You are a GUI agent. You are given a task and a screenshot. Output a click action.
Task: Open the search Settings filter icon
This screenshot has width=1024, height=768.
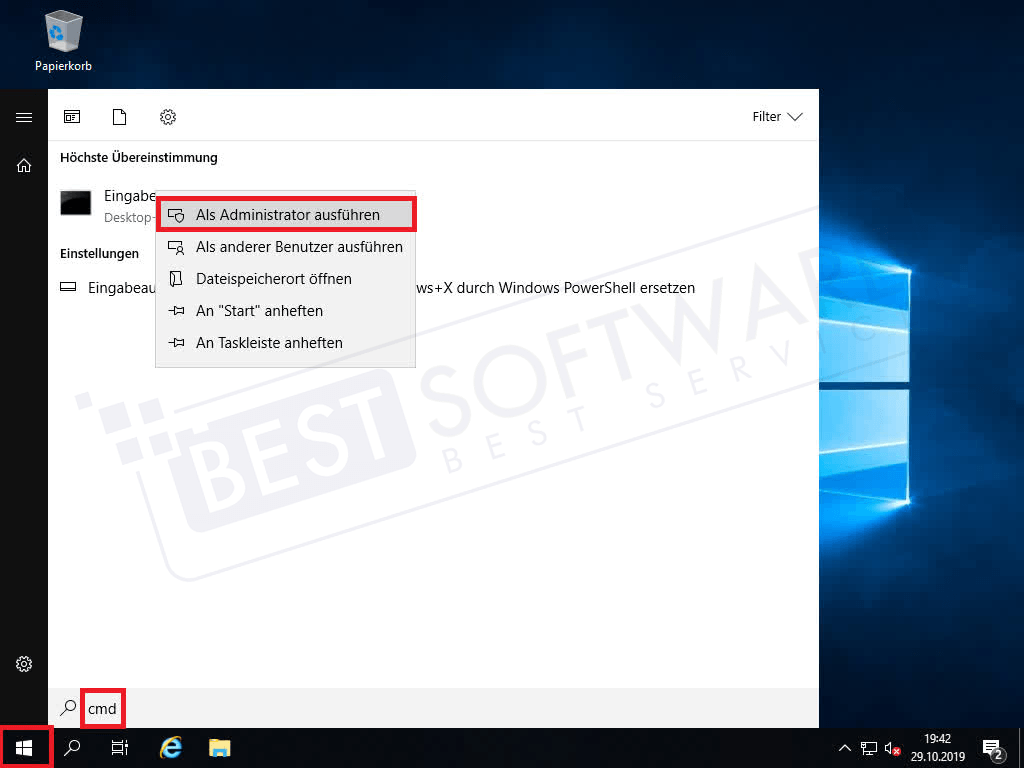[x=167, y=117]
